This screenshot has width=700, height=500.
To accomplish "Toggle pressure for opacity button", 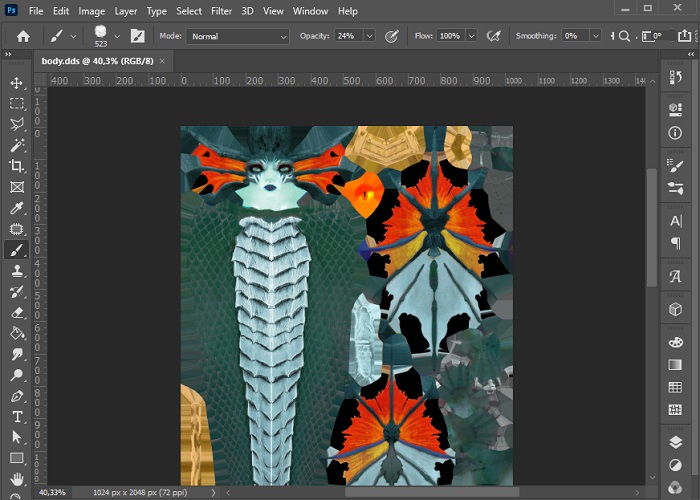I will (391, 36).
